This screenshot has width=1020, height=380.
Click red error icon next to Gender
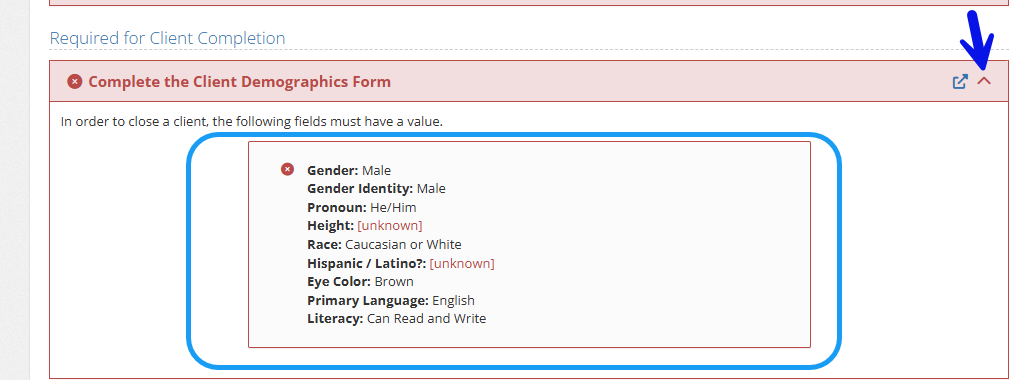(x=288, y=169)
